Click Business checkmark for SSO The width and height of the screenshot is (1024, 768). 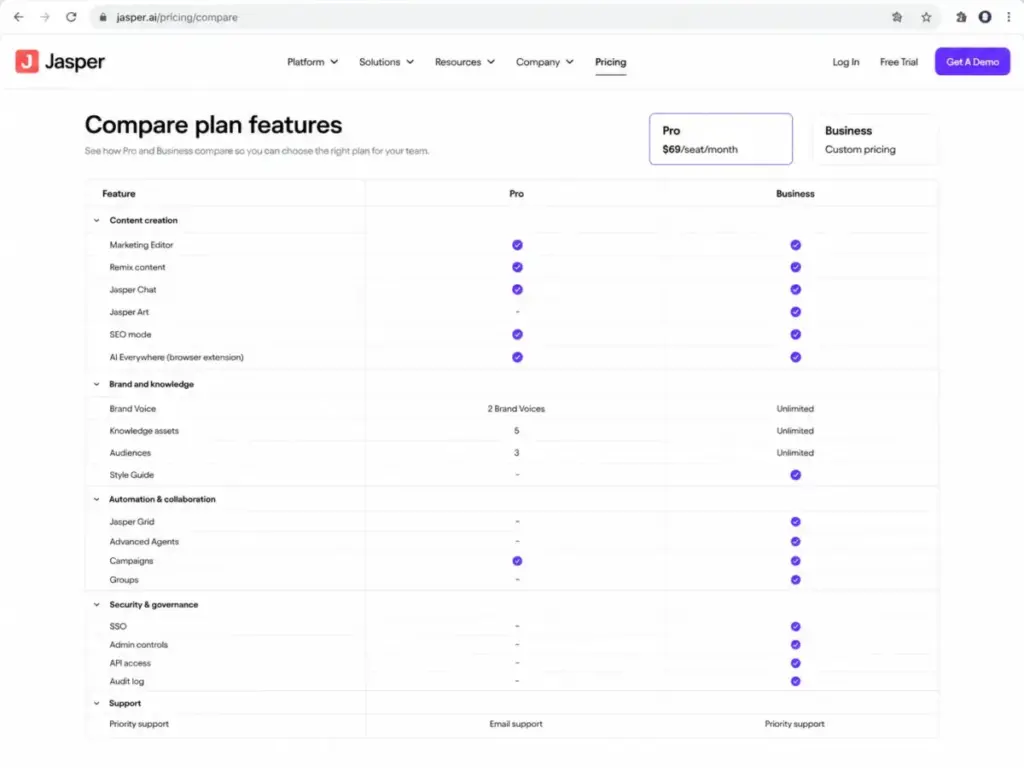click(795, 626)
